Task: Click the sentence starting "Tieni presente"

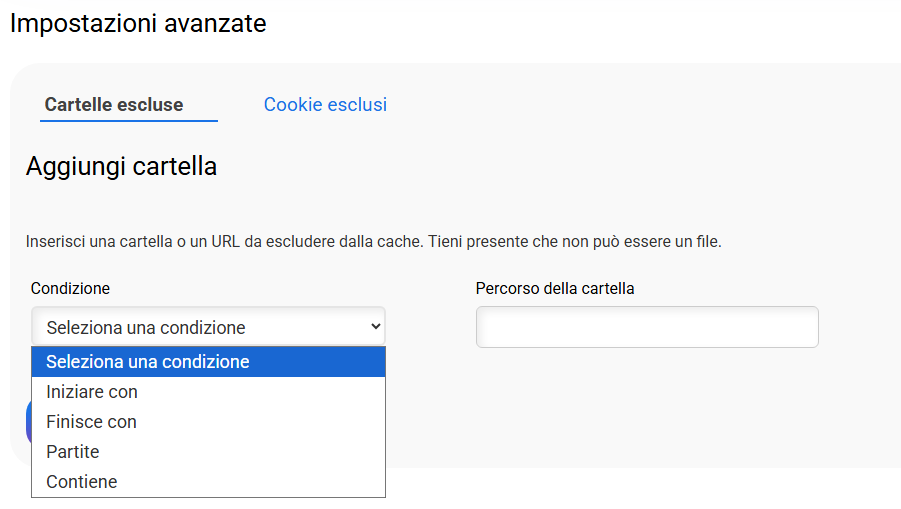Action: [573, 242]
